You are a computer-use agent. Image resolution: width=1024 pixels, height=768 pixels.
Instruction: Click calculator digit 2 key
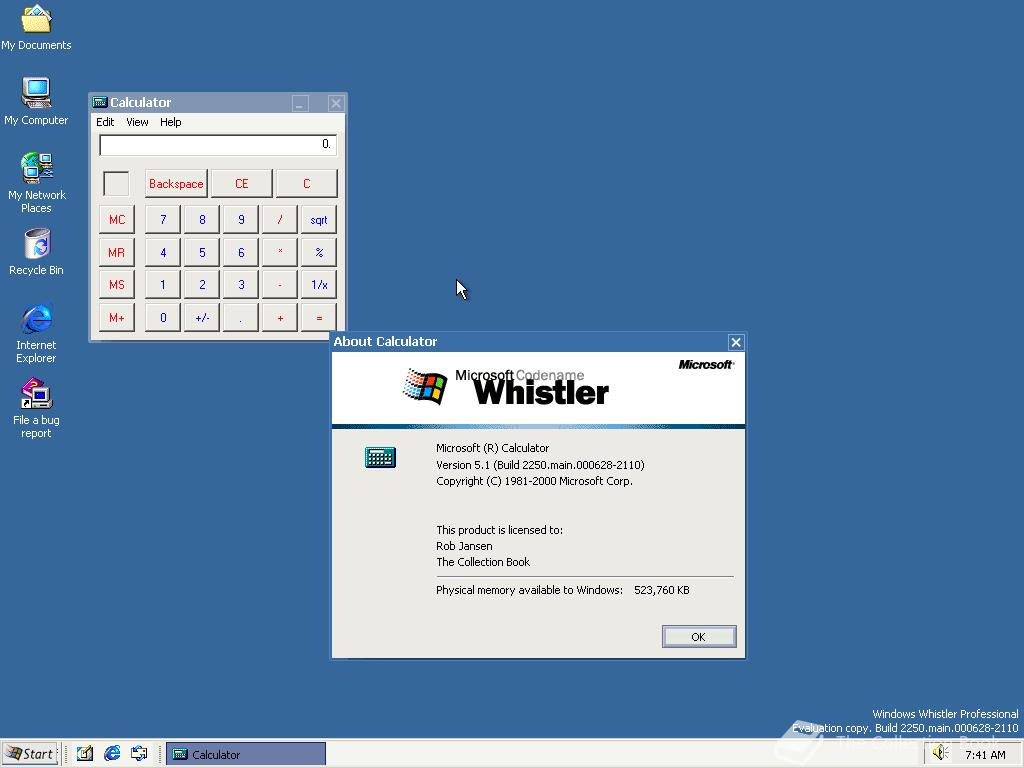pos(202,285)
